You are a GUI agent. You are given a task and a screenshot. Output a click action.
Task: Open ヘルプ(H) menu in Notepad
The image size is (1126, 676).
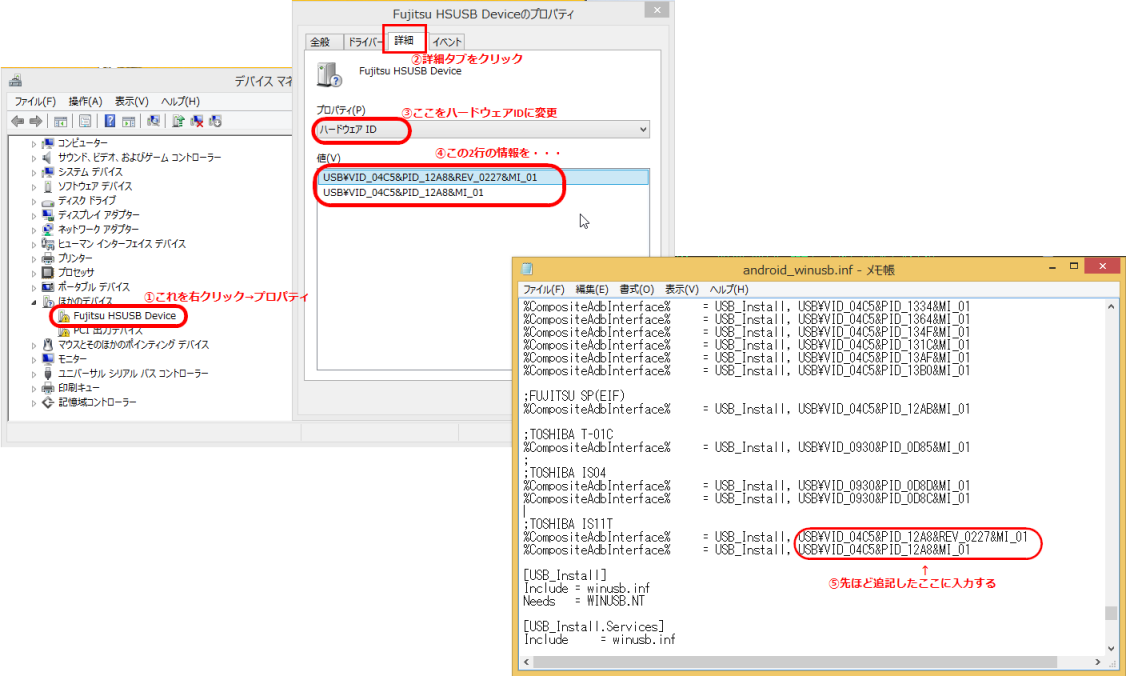point(729,289)
